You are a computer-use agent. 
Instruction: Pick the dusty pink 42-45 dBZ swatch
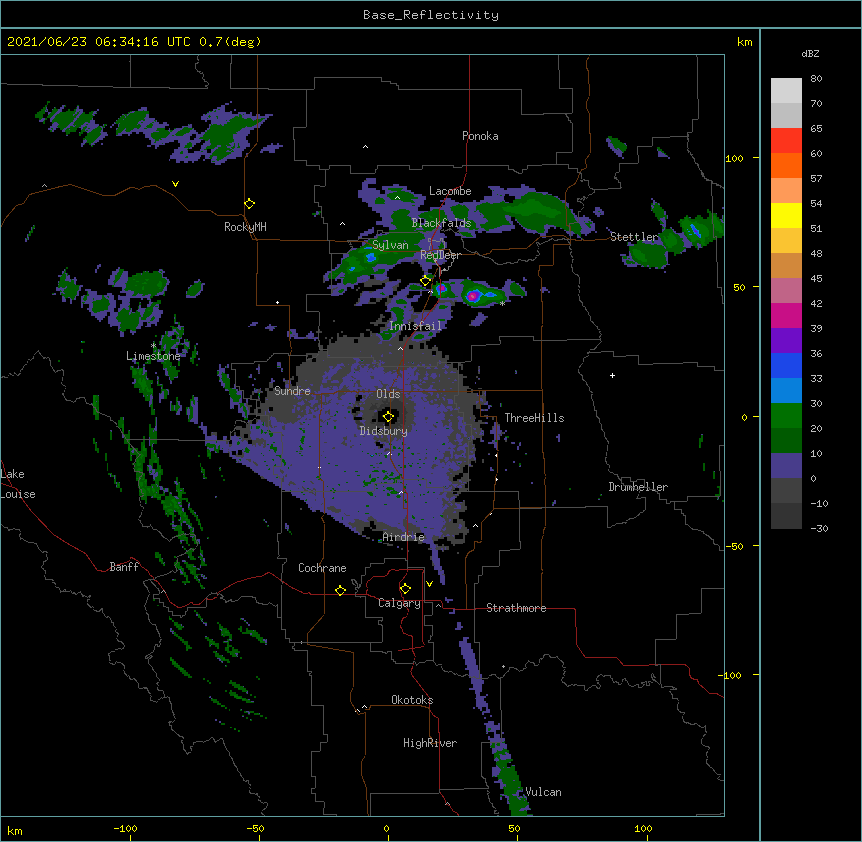click(x=786, y=291)
